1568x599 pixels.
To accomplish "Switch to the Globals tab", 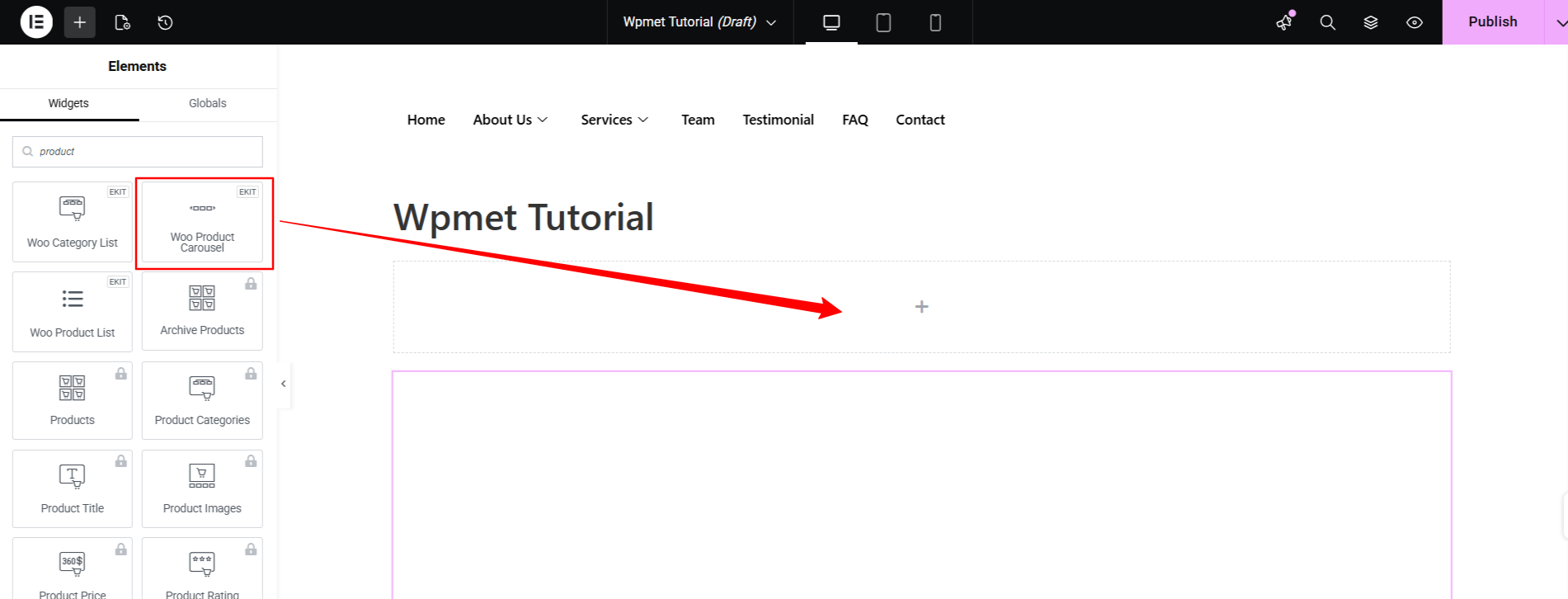I will [207, 103].
